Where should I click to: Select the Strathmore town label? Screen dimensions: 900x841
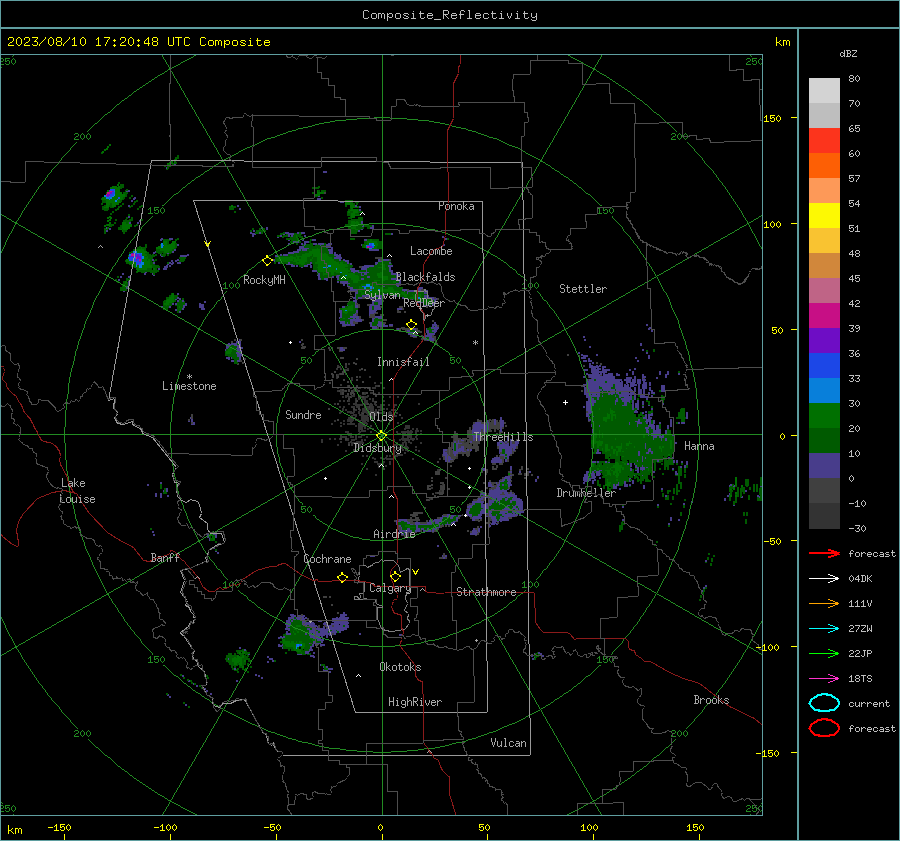pos(486,592)
